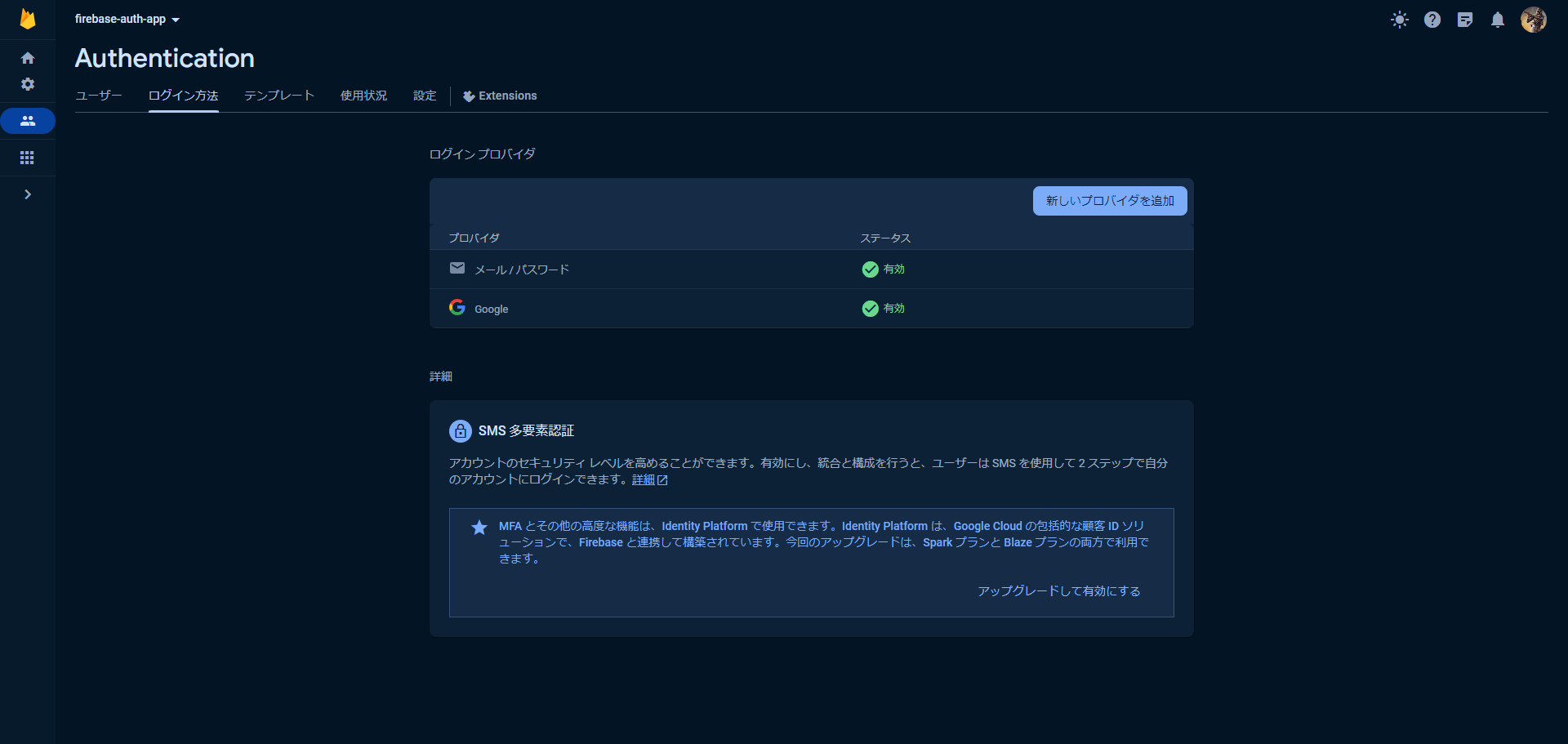Open the Home icon in sidebar
The width and height of the screenshot is (1568, 744).
coord(28,57)
